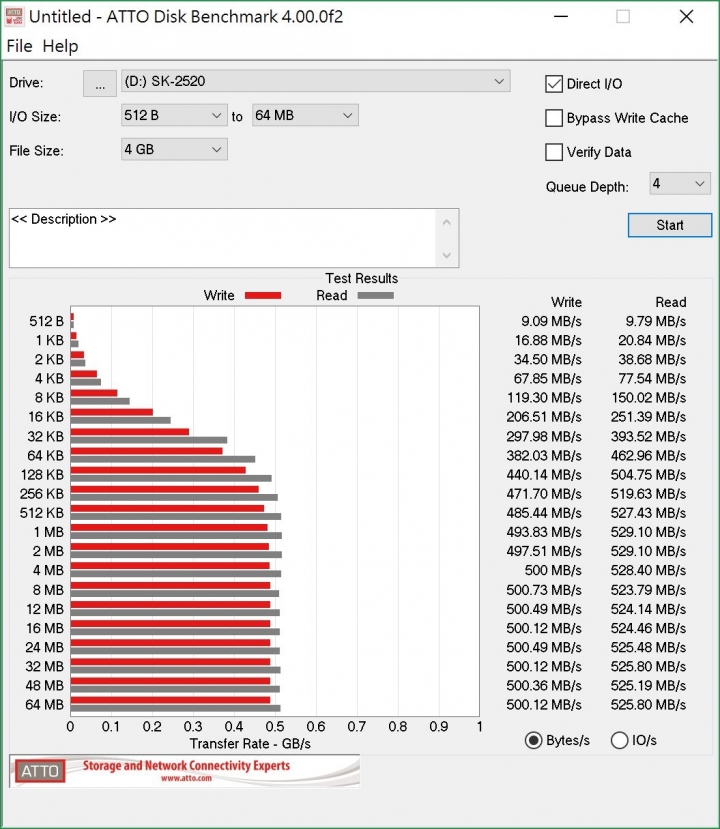The height and width of the screenshot is (829, 720).
Task: Open the minimum I/O Size dropdown 512 B
Action: tap(174, 115)
